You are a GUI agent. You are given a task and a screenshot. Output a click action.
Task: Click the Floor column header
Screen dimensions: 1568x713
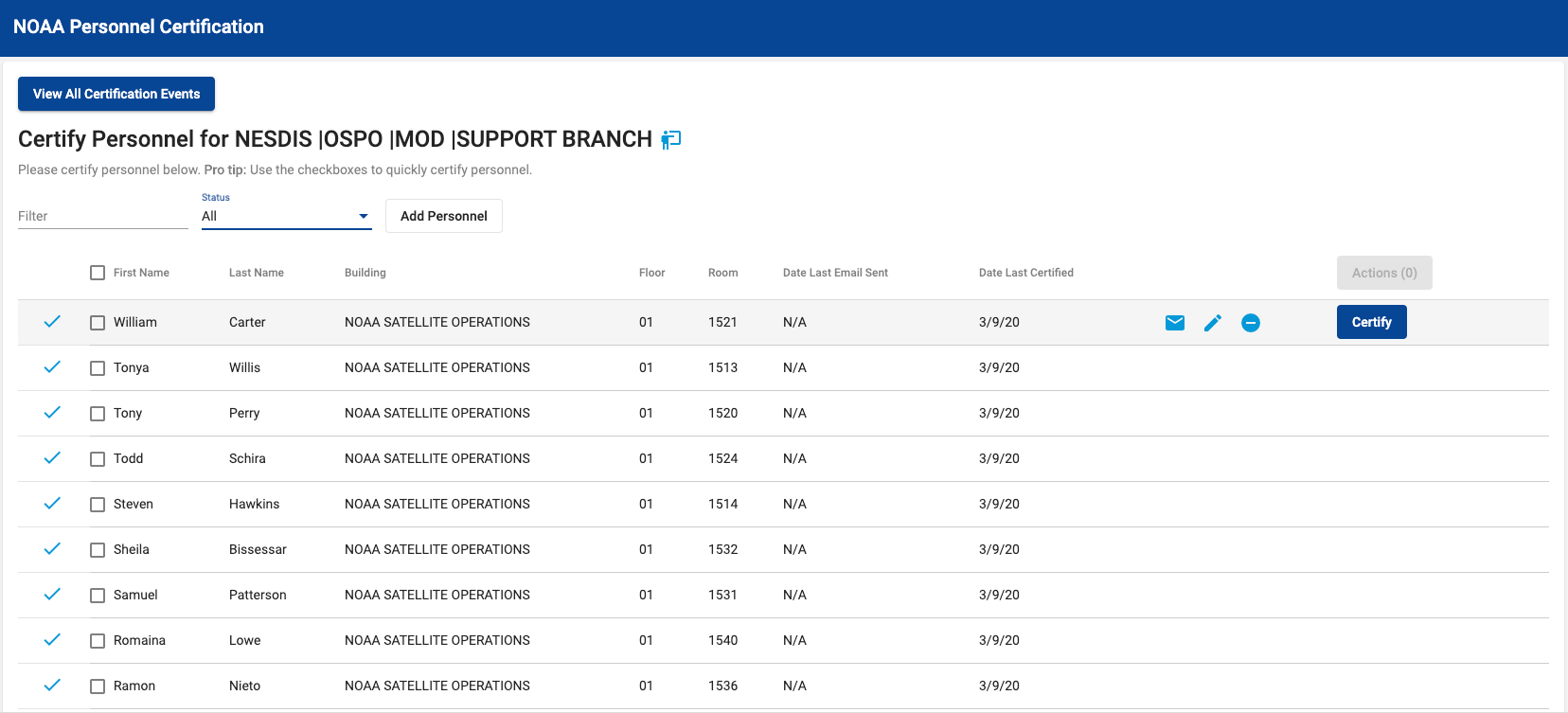[x=652, y=273]
